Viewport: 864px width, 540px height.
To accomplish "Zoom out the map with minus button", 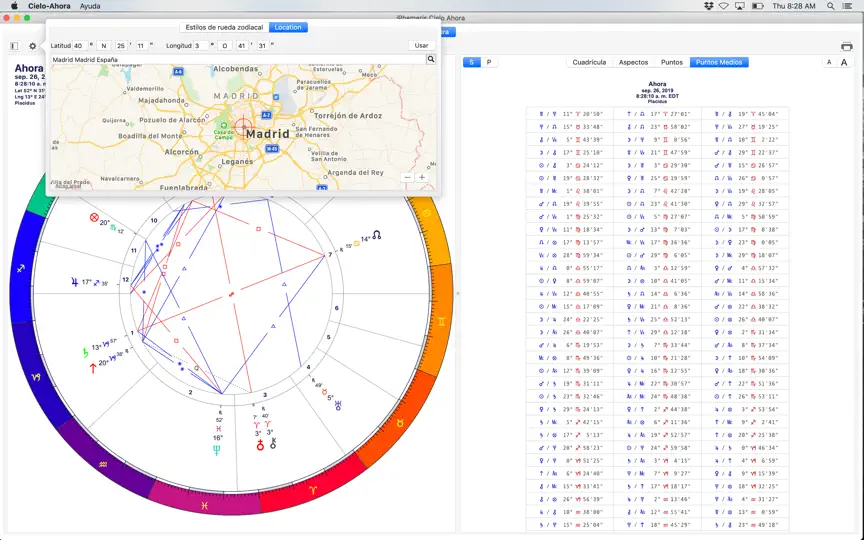I will point(407,177).
